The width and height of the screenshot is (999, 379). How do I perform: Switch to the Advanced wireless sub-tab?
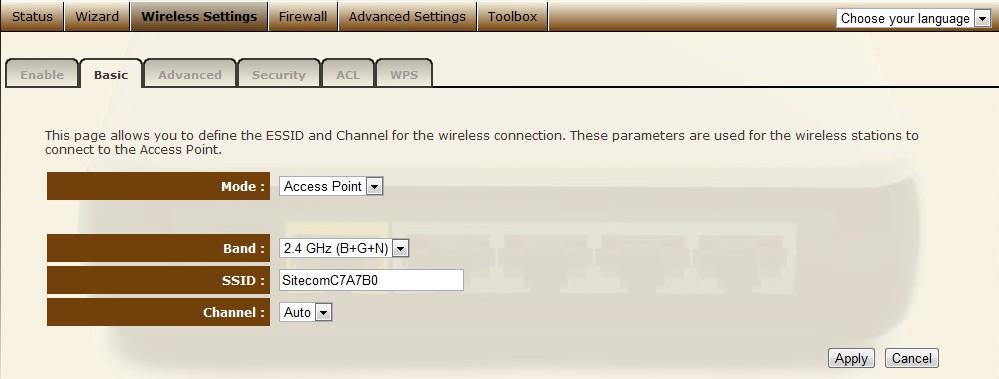tap(190, 74)
